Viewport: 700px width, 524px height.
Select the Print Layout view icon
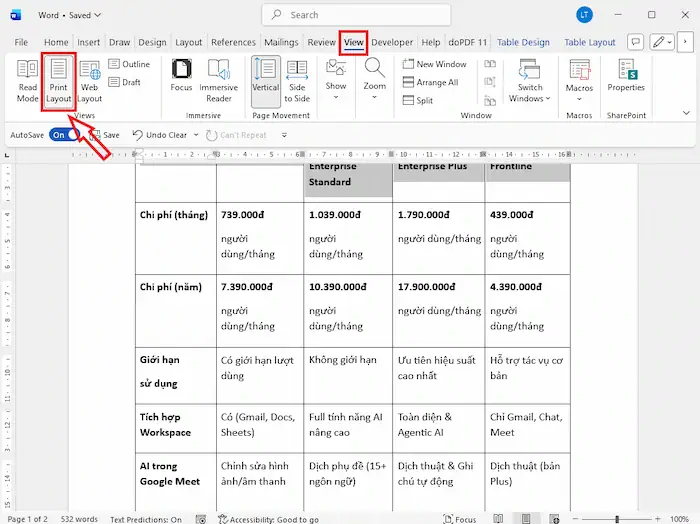pos(58,80)
